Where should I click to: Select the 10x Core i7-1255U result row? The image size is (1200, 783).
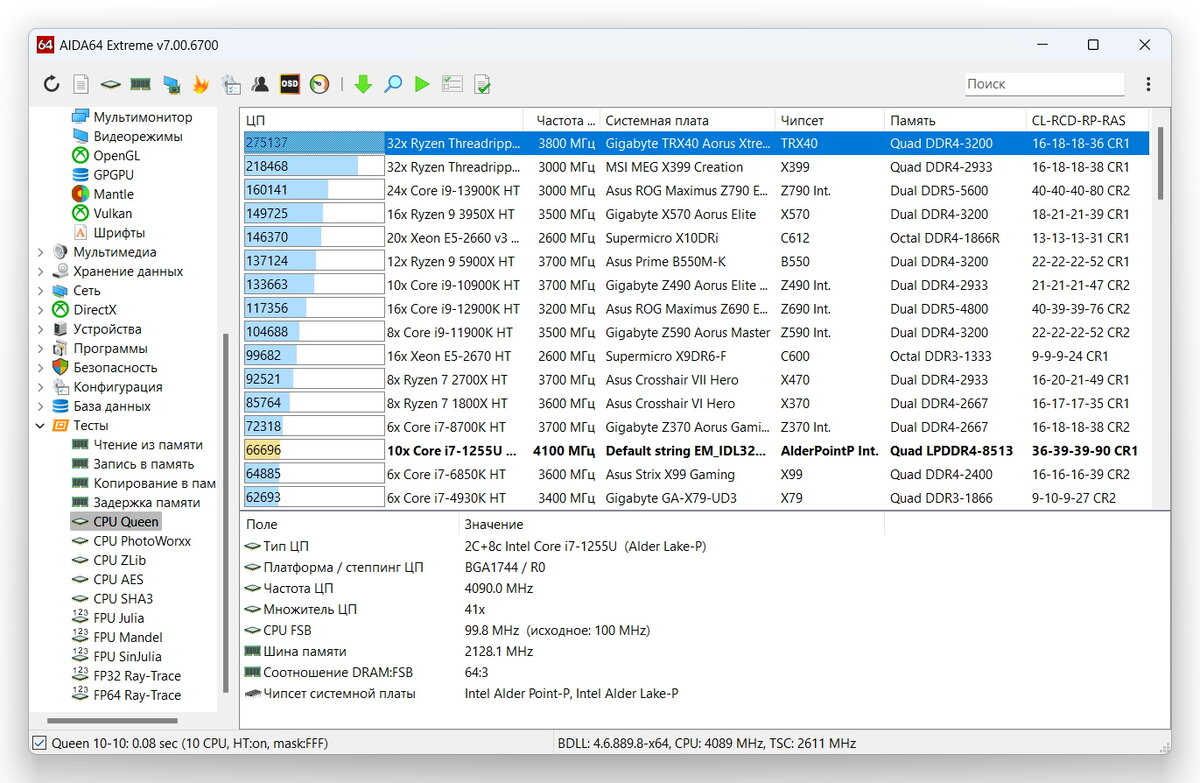696,451
